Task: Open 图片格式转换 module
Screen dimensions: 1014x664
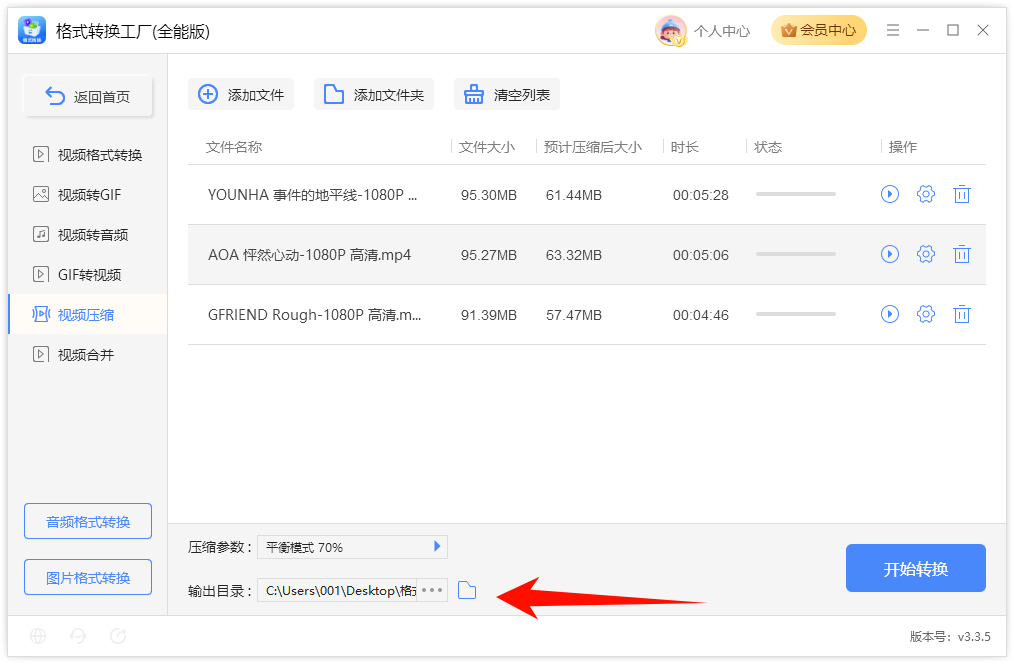Action: pyautogui.click(x=88, y=577)
